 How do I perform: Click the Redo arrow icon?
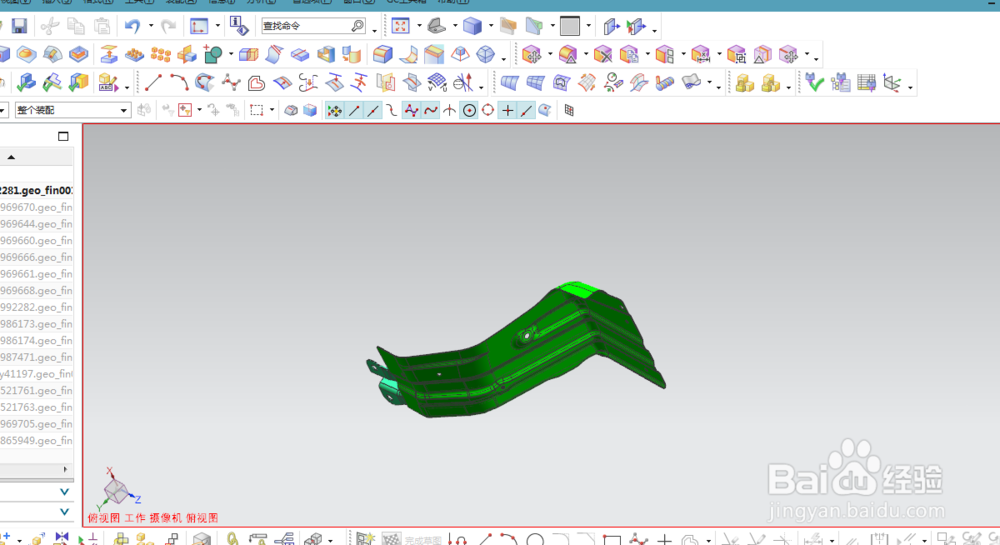(168, 26)
